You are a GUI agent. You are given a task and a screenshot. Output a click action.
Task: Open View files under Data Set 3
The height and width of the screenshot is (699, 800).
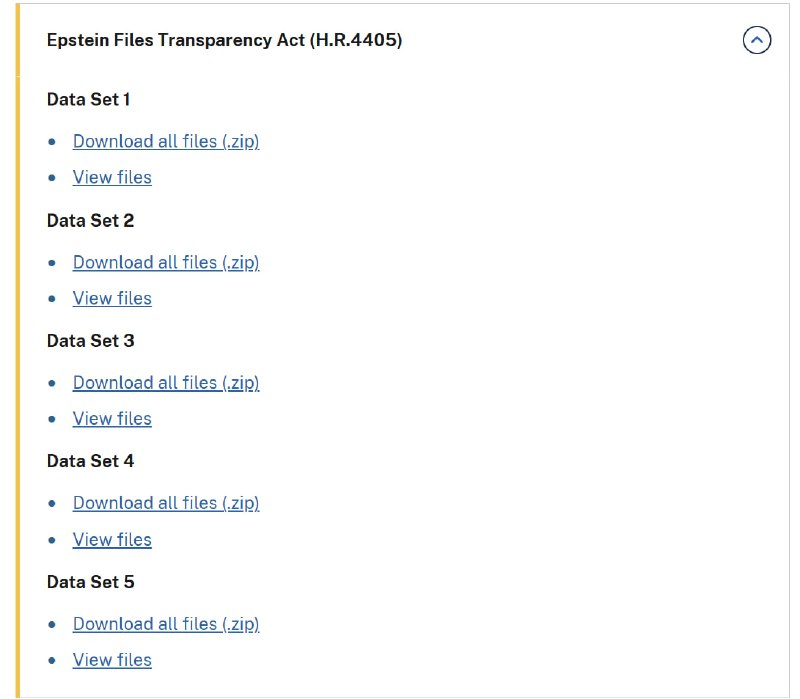[x=112, y=419]
